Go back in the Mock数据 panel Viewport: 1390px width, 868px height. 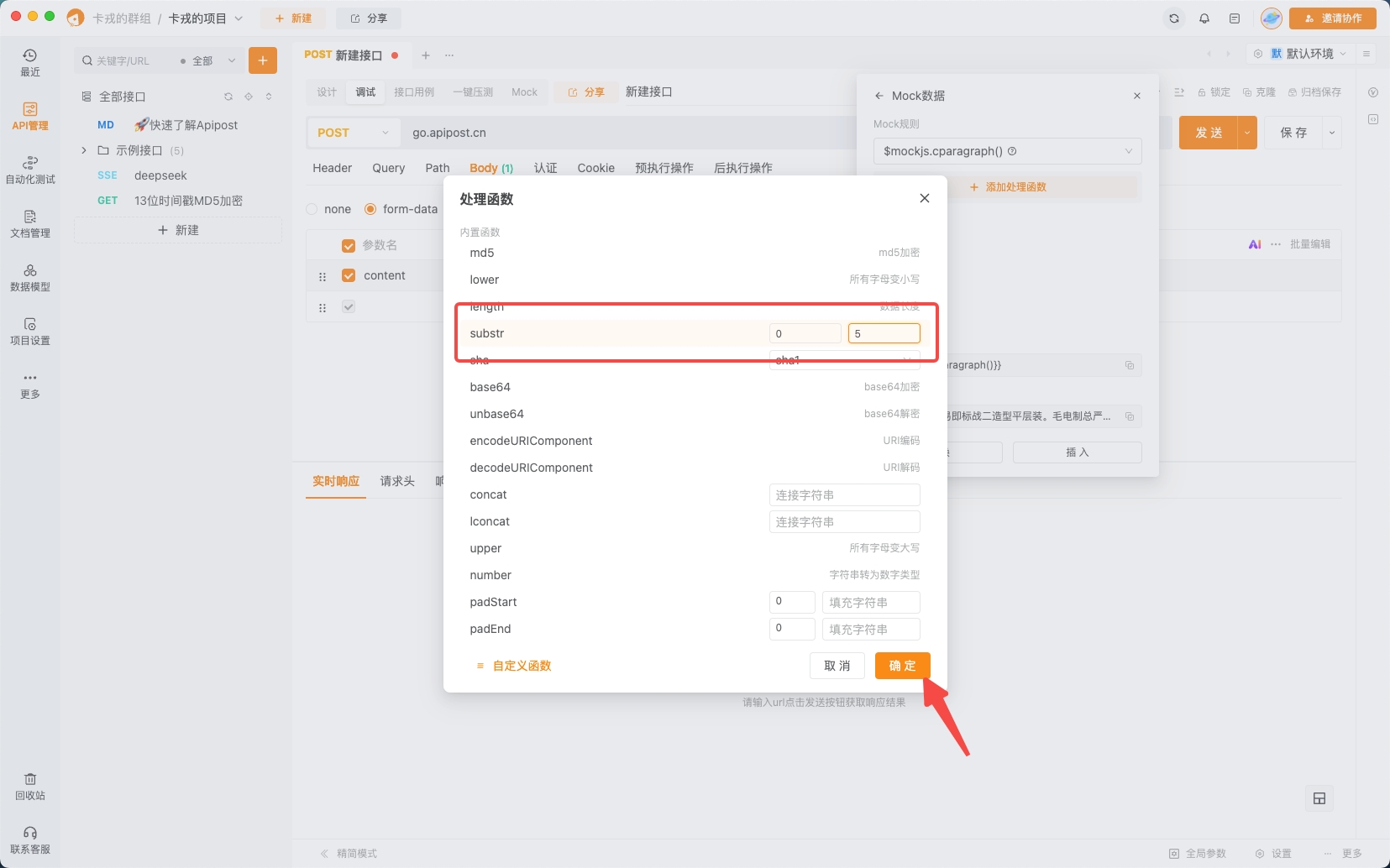(x=879, y=96)
